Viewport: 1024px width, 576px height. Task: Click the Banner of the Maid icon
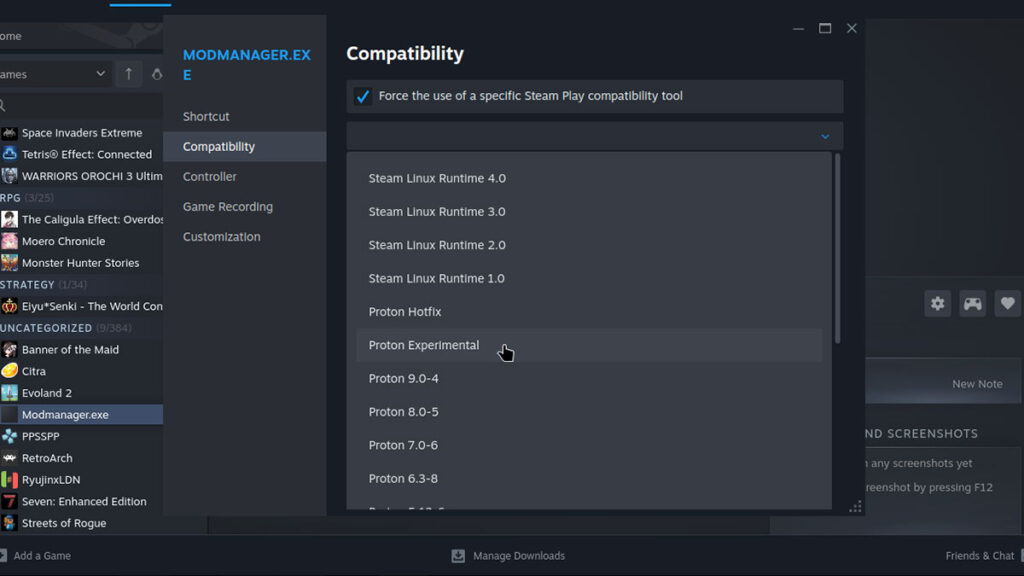click(x=9, y=349)
